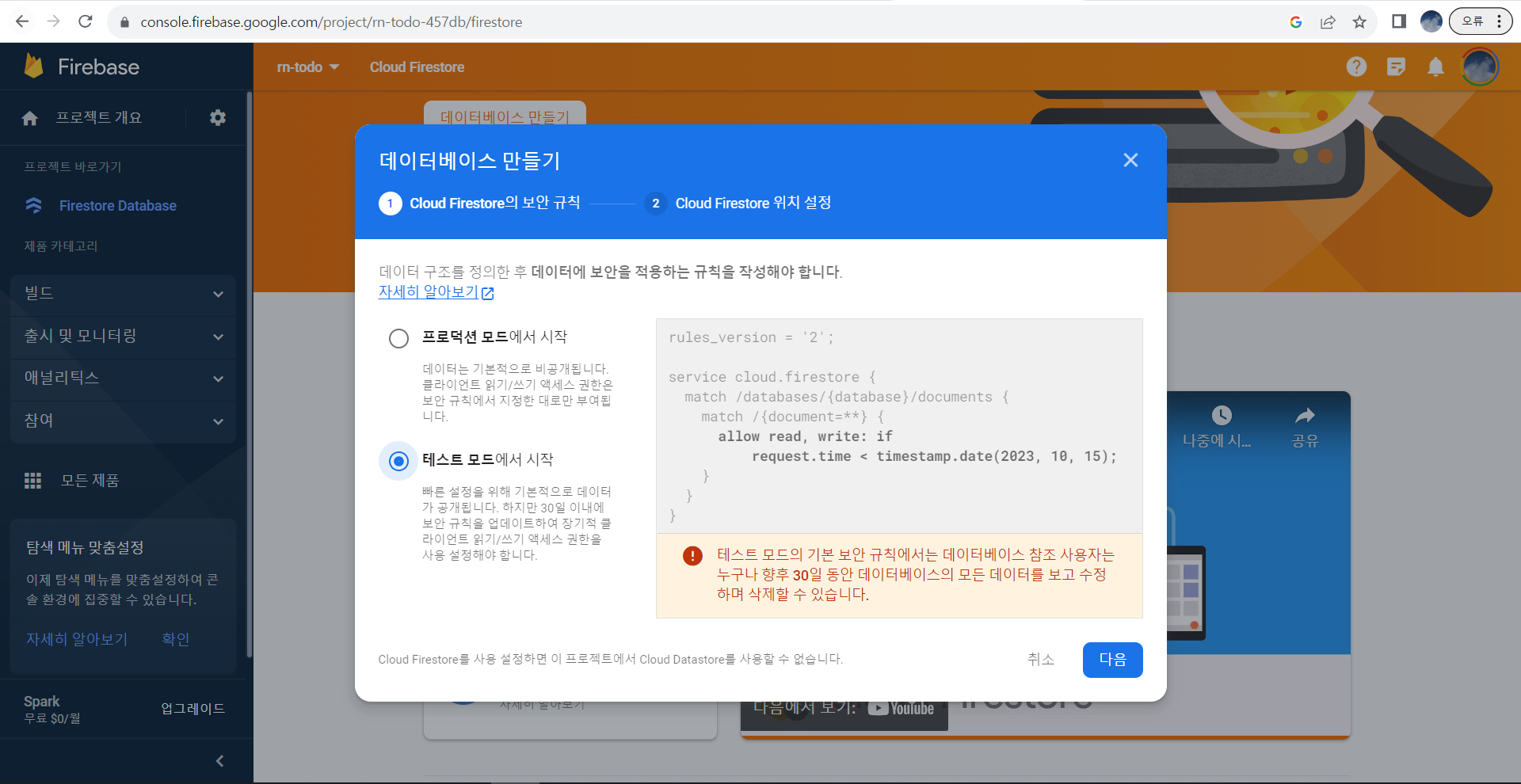Click the 취소 button

[x=1041, y=660]
